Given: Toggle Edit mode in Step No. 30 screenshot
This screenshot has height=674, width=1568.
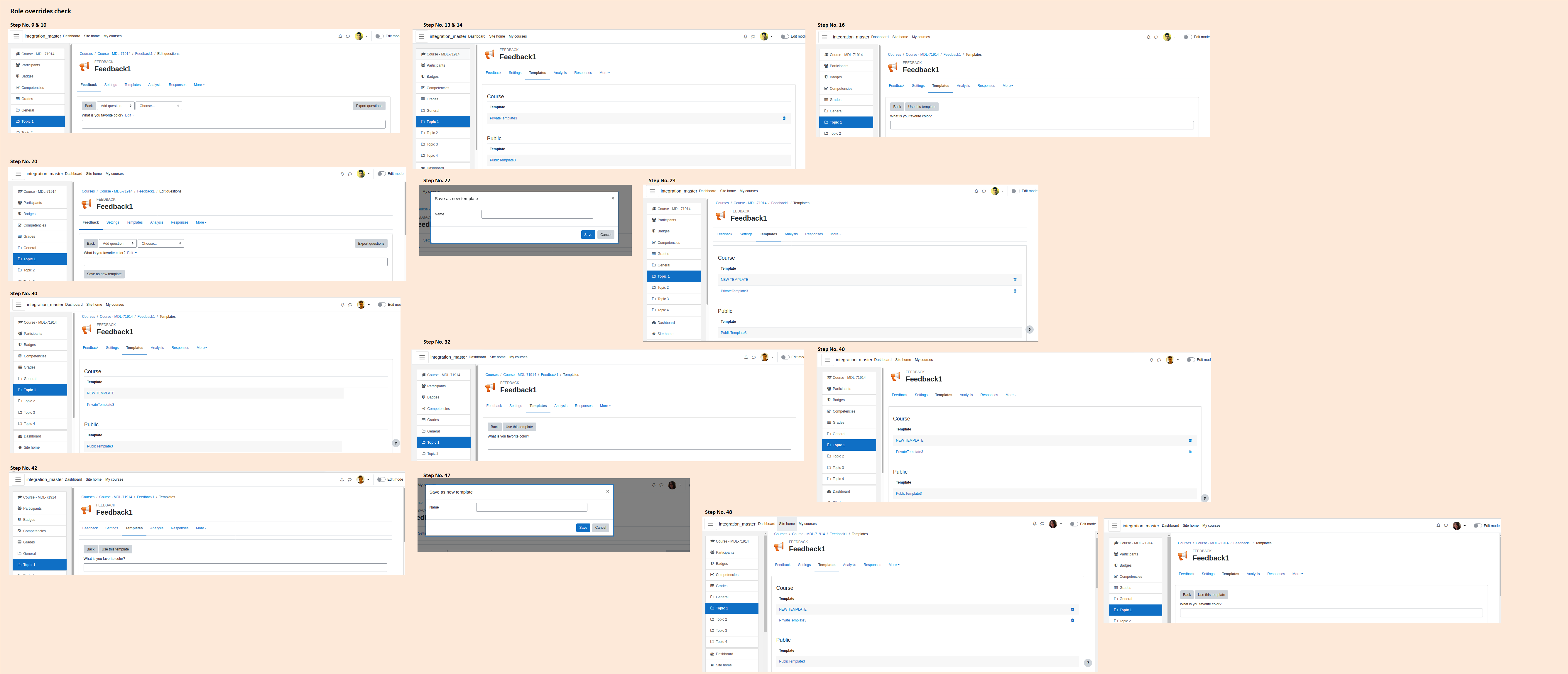Looking at the screenshot, I should (382, 304).
